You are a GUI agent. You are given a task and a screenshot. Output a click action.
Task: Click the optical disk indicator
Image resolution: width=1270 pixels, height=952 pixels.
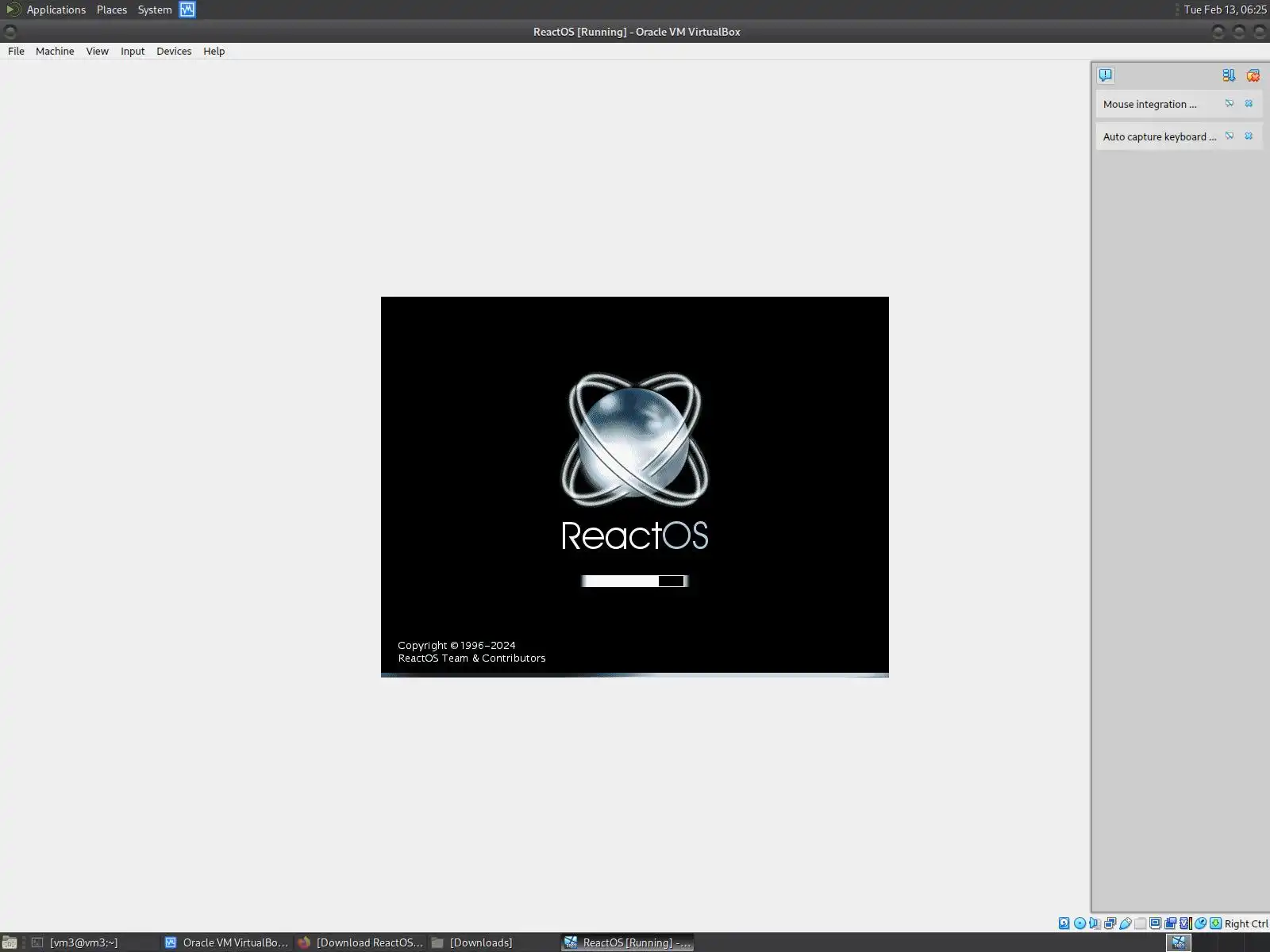(x=1079, y=923)
